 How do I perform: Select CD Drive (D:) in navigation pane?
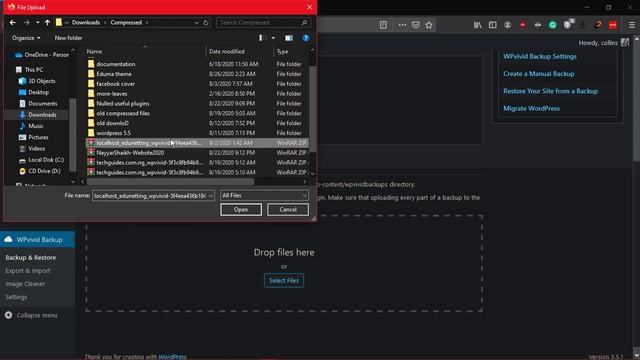[x=40, y=171]
